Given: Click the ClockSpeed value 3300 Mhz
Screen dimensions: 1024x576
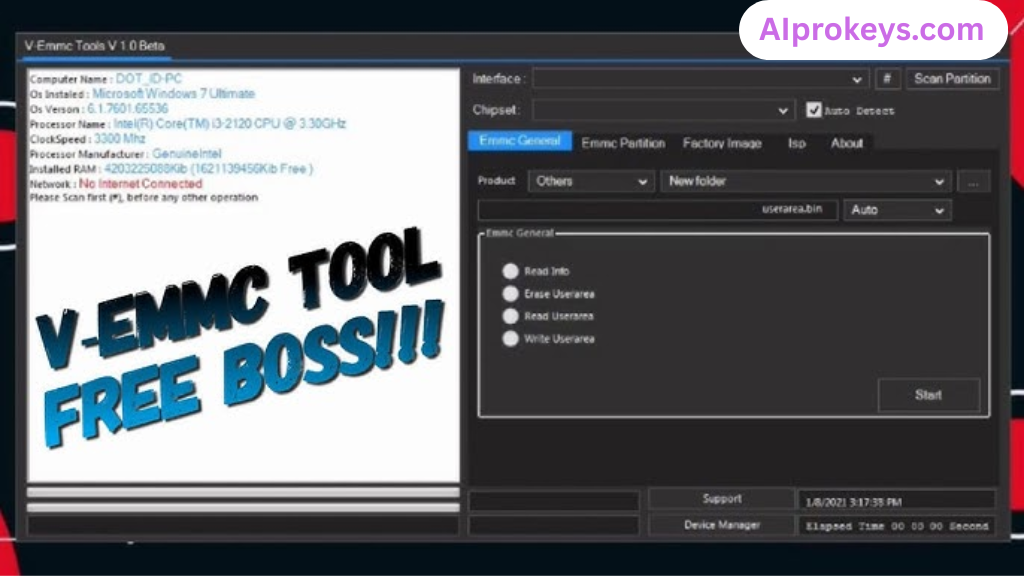Looking at the screenshot, I should 120,139.
